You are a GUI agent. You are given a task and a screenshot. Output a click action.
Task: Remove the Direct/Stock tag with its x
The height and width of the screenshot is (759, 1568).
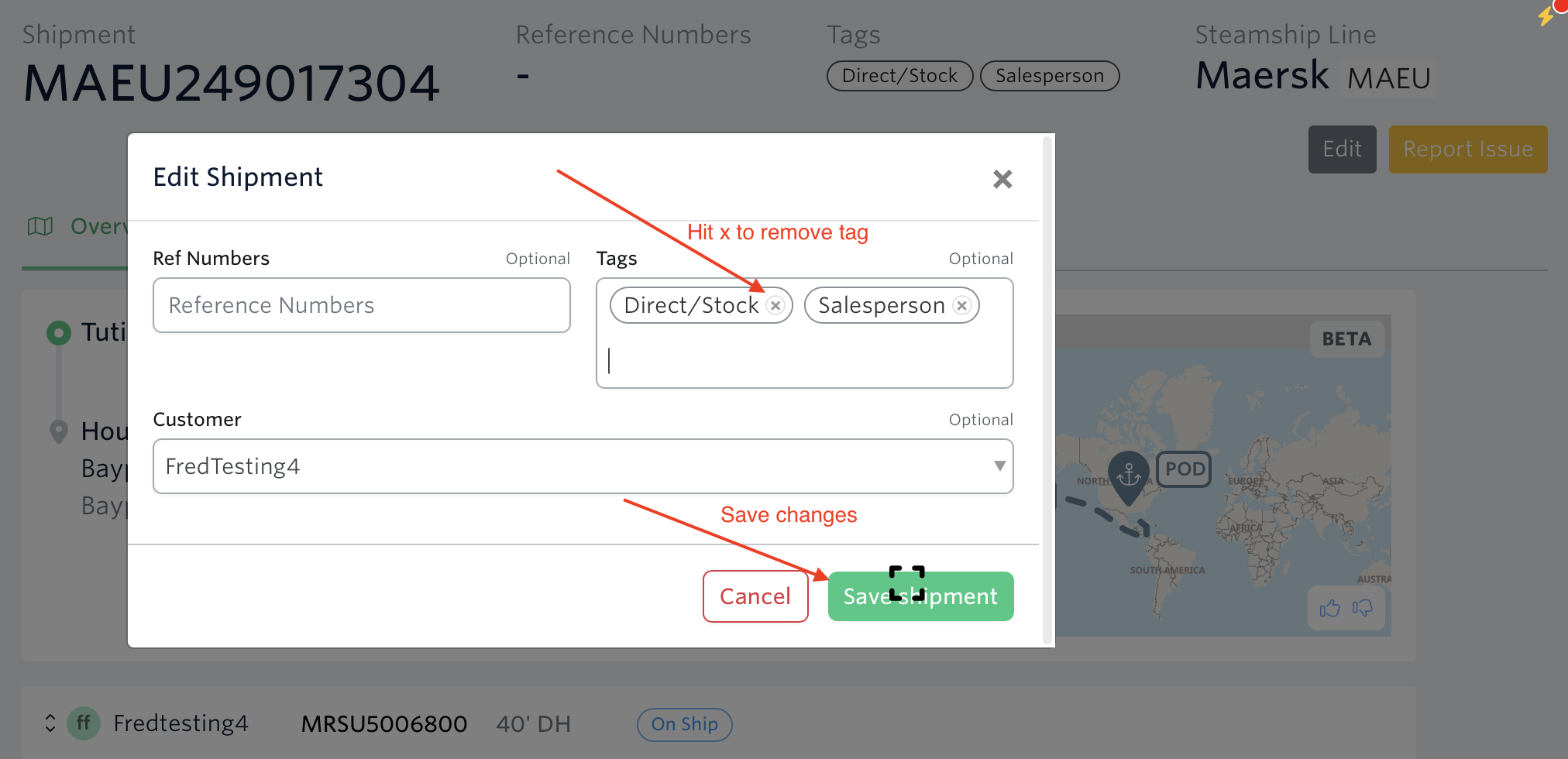tap(775, 305)
